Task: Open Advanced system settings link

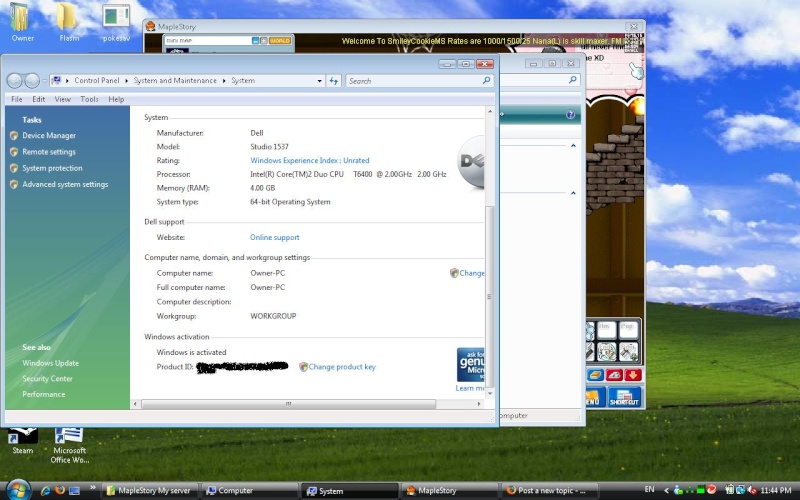Action: tap(65, 185)
